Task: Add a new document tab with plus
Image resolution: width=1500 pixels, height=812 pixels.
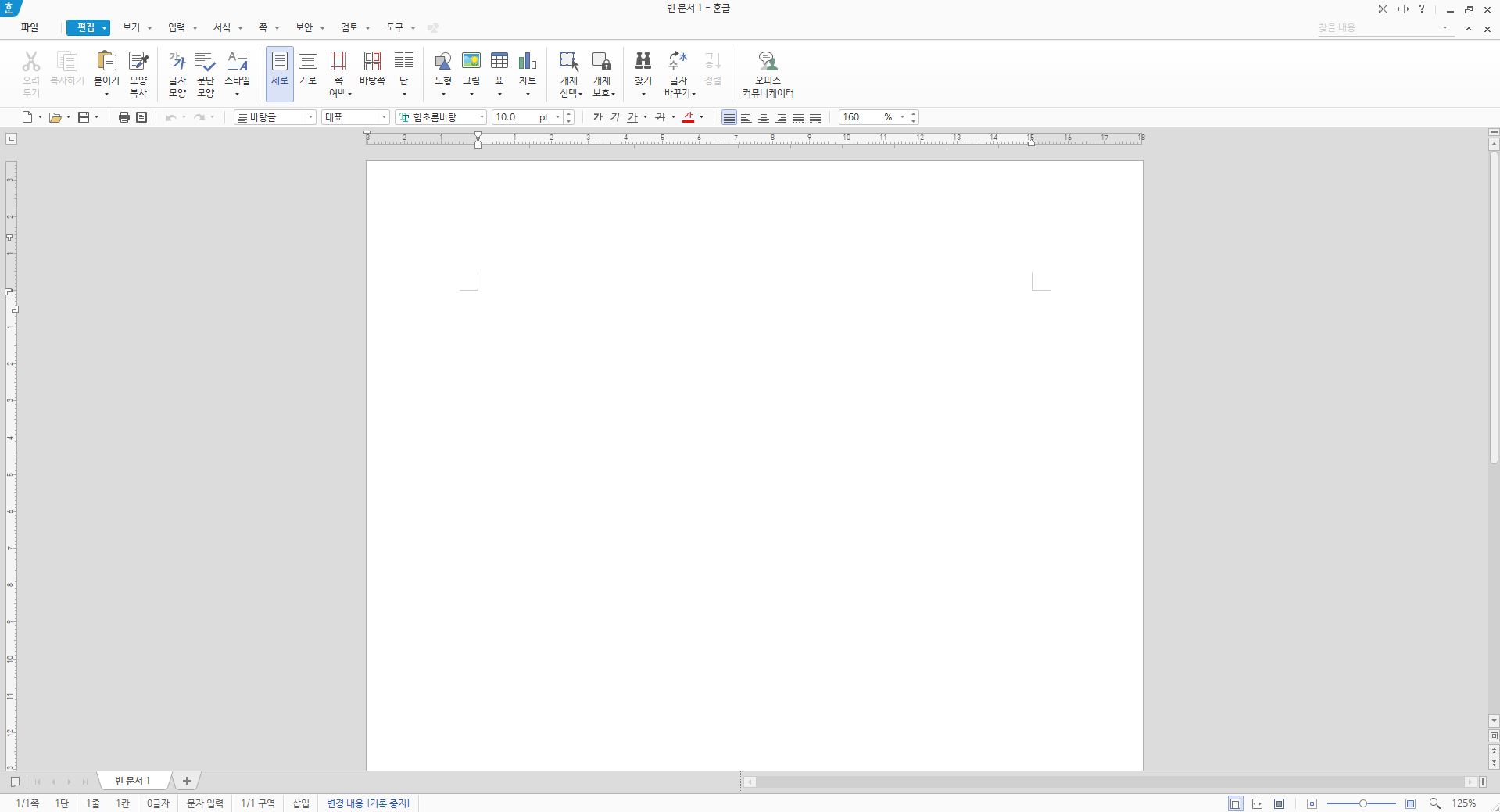Action: (x=187, y=780)
